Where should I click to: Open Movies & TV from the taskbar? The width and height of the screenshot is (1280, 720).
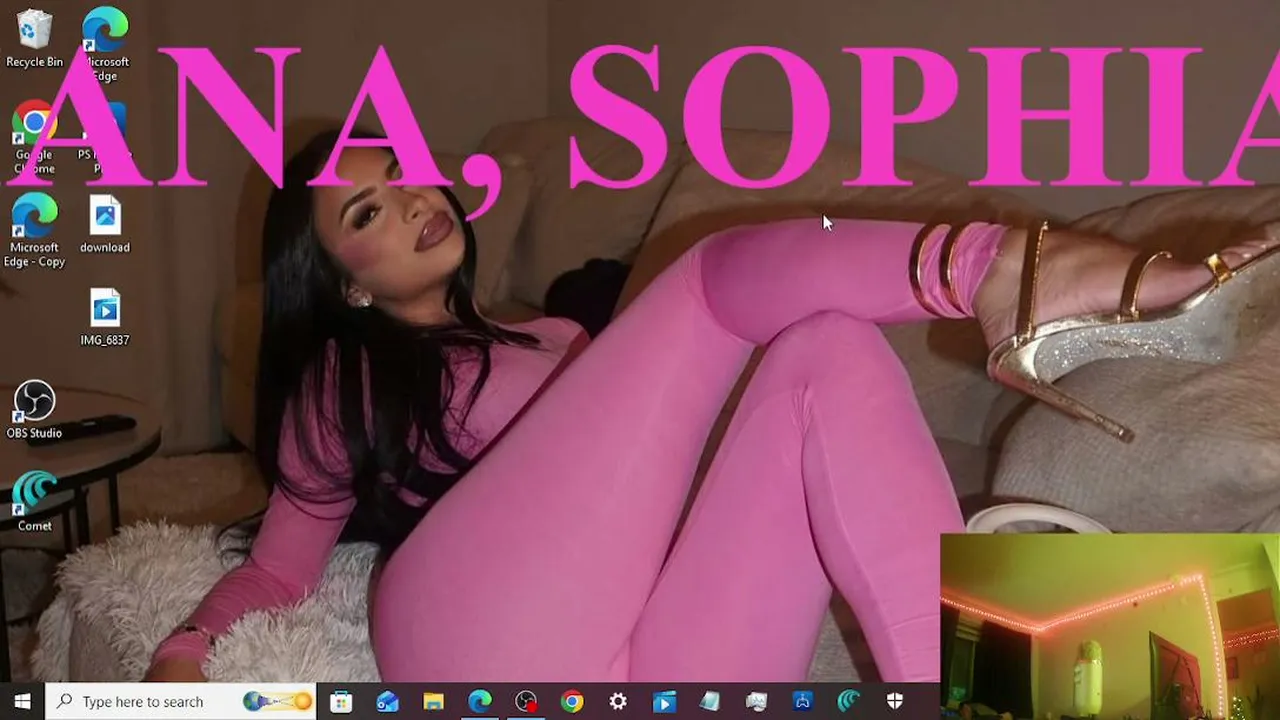pyautogui.click(x=664, y=702)
